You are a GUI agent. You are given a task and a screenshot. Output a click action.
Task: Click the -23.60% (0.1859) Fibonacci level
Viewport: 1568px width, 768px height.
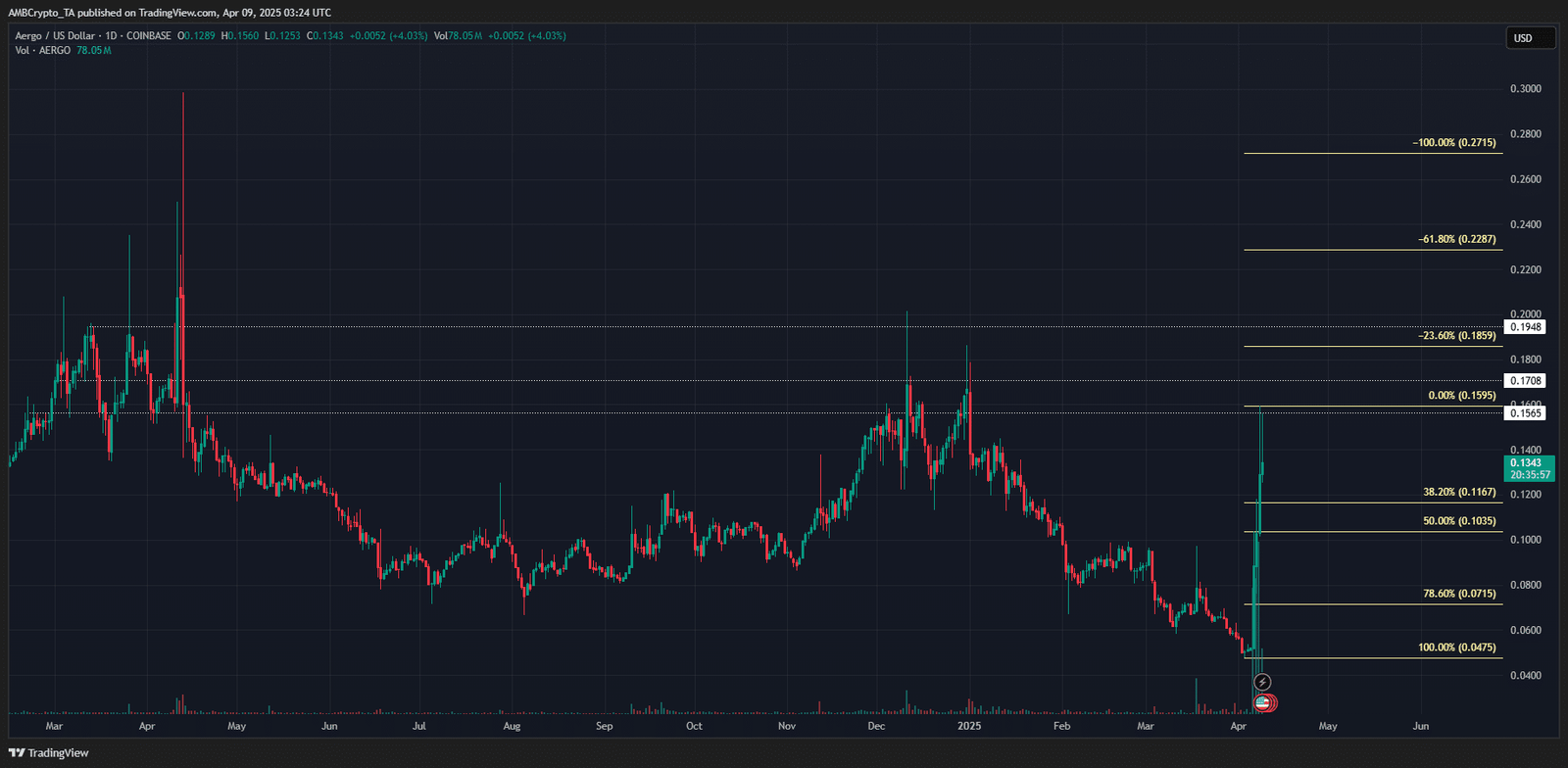[x=1456, y=336]
